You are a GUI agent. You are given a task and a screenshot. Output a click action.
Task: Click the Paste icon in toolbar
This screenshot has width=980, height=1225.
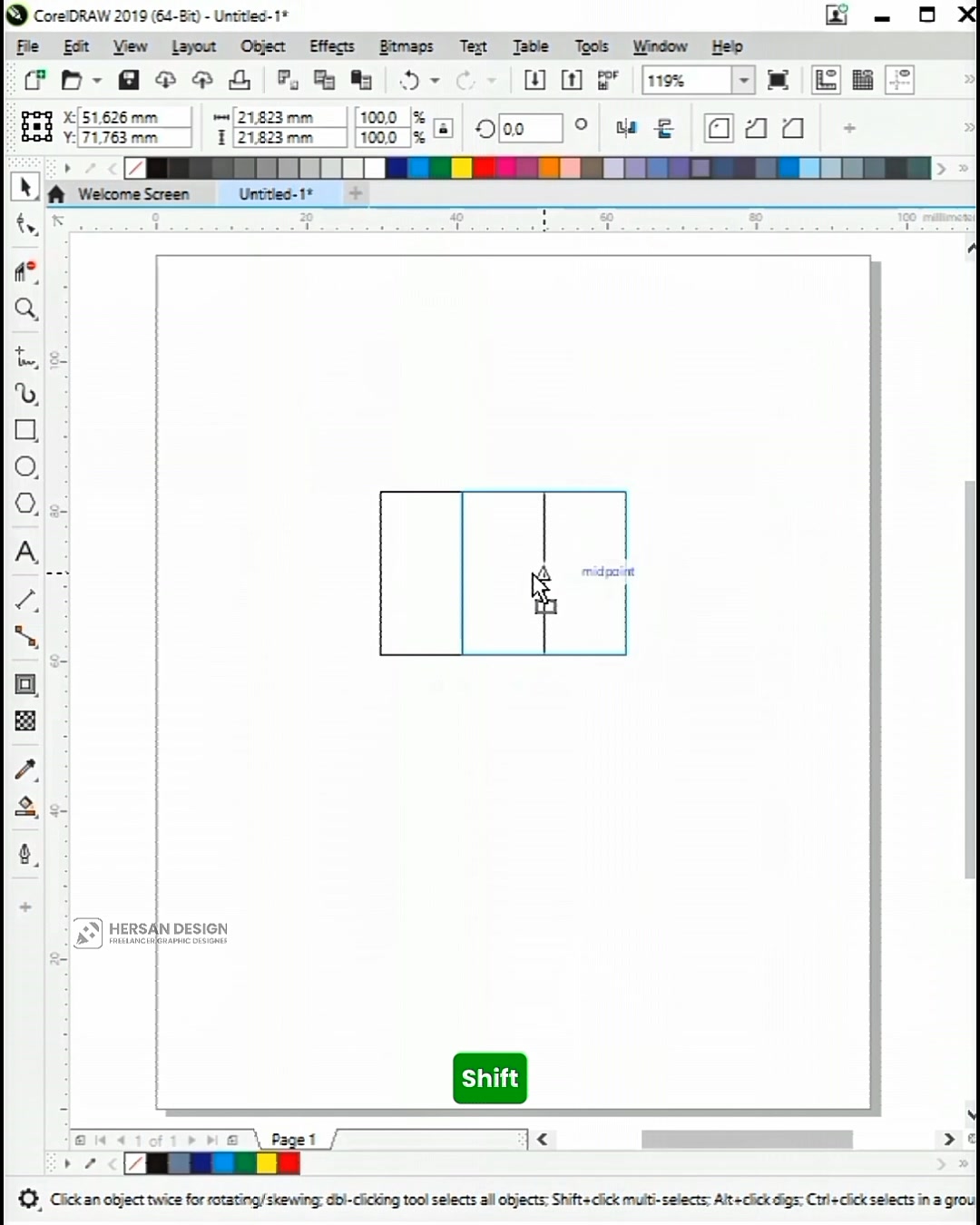(361, 80)
